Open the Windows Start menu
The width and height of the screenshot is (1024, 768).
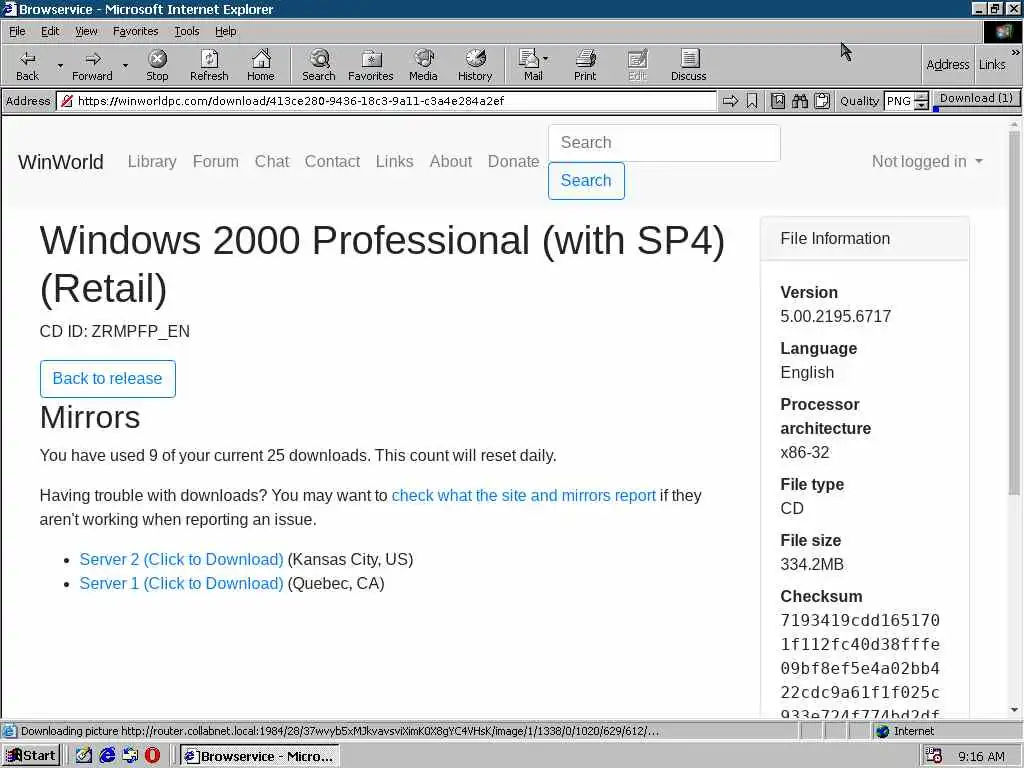(31, 756)
